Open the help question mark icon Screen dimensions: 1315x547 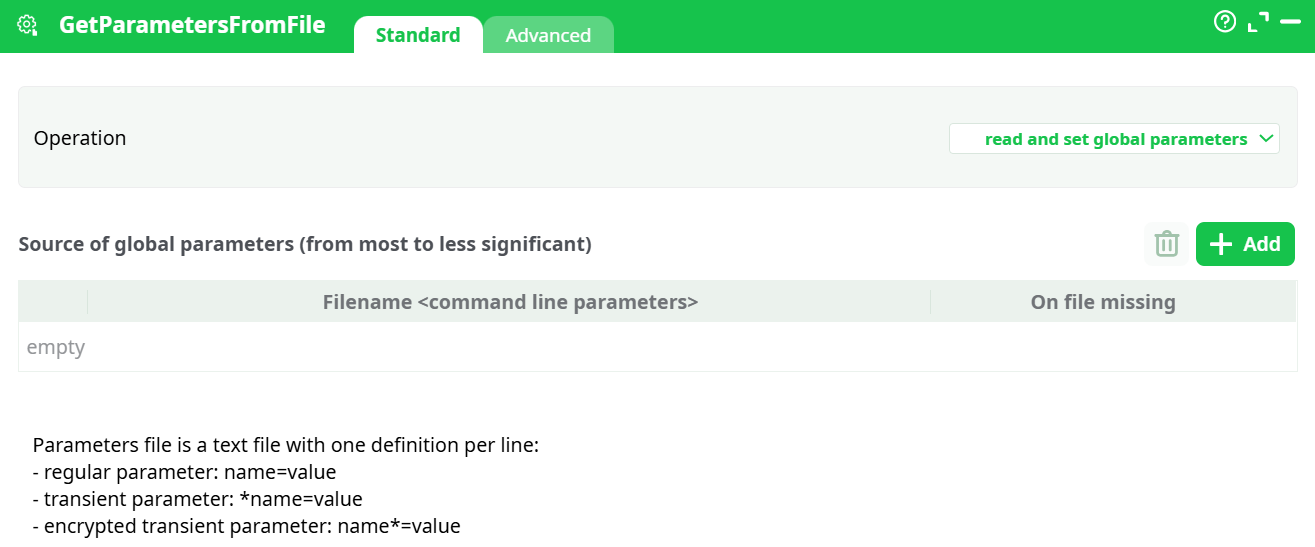pyautogui.click(x=1225, y=21)
